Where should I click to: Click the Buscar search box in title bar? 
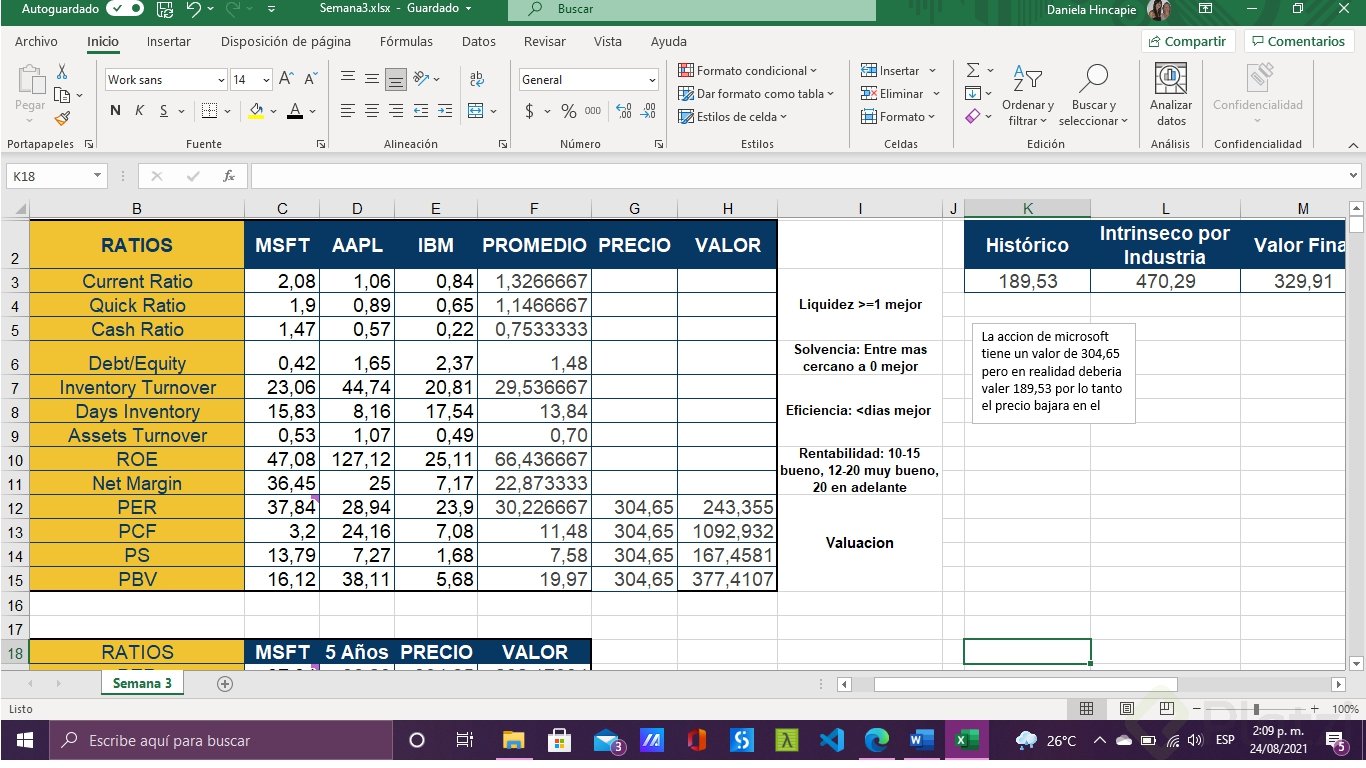click(692, 9)
